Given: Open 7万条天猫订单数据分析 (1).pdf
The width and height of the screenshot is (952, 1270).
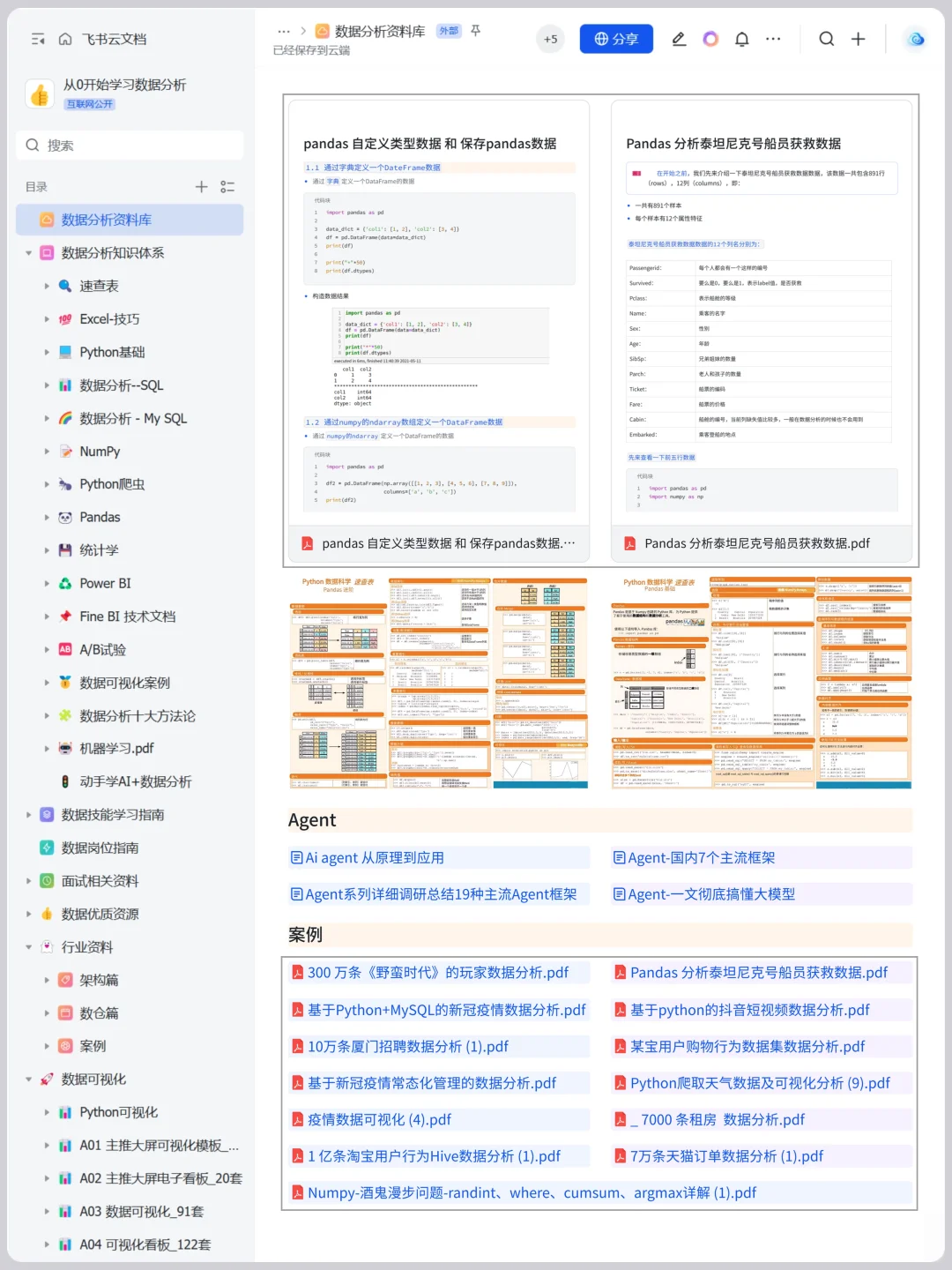Looking at the screenshot, I should coord(719,1156).
